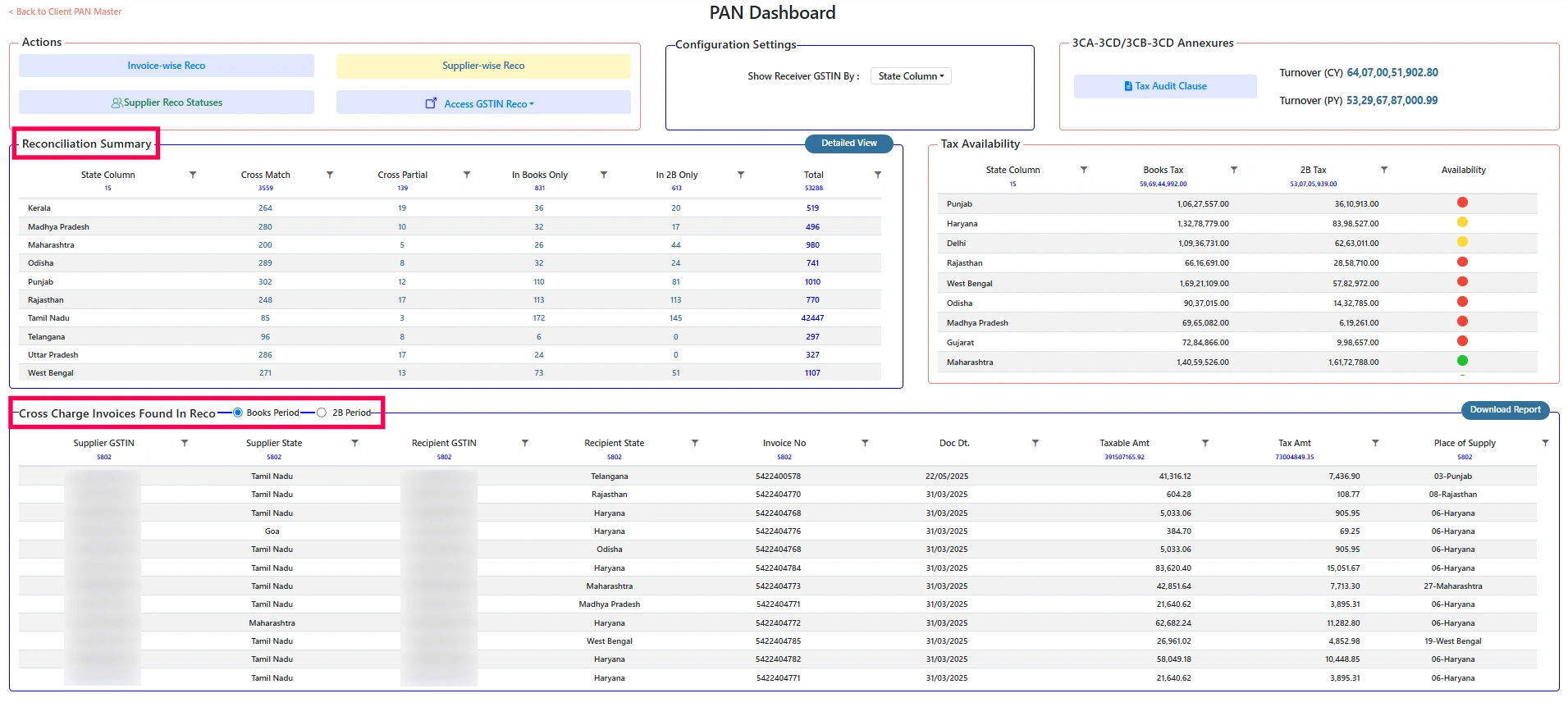The image size is (1568, 716).
Task: Click Haryana yellow availability indicator
Action: pos(1462,222)
